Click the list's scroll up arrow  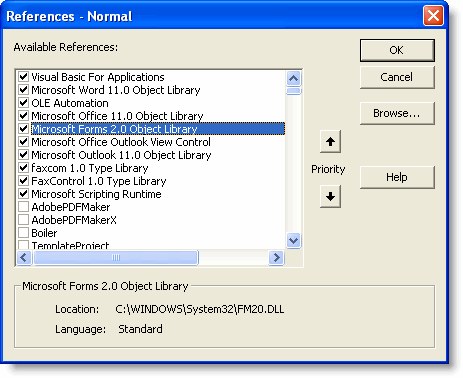293,78
